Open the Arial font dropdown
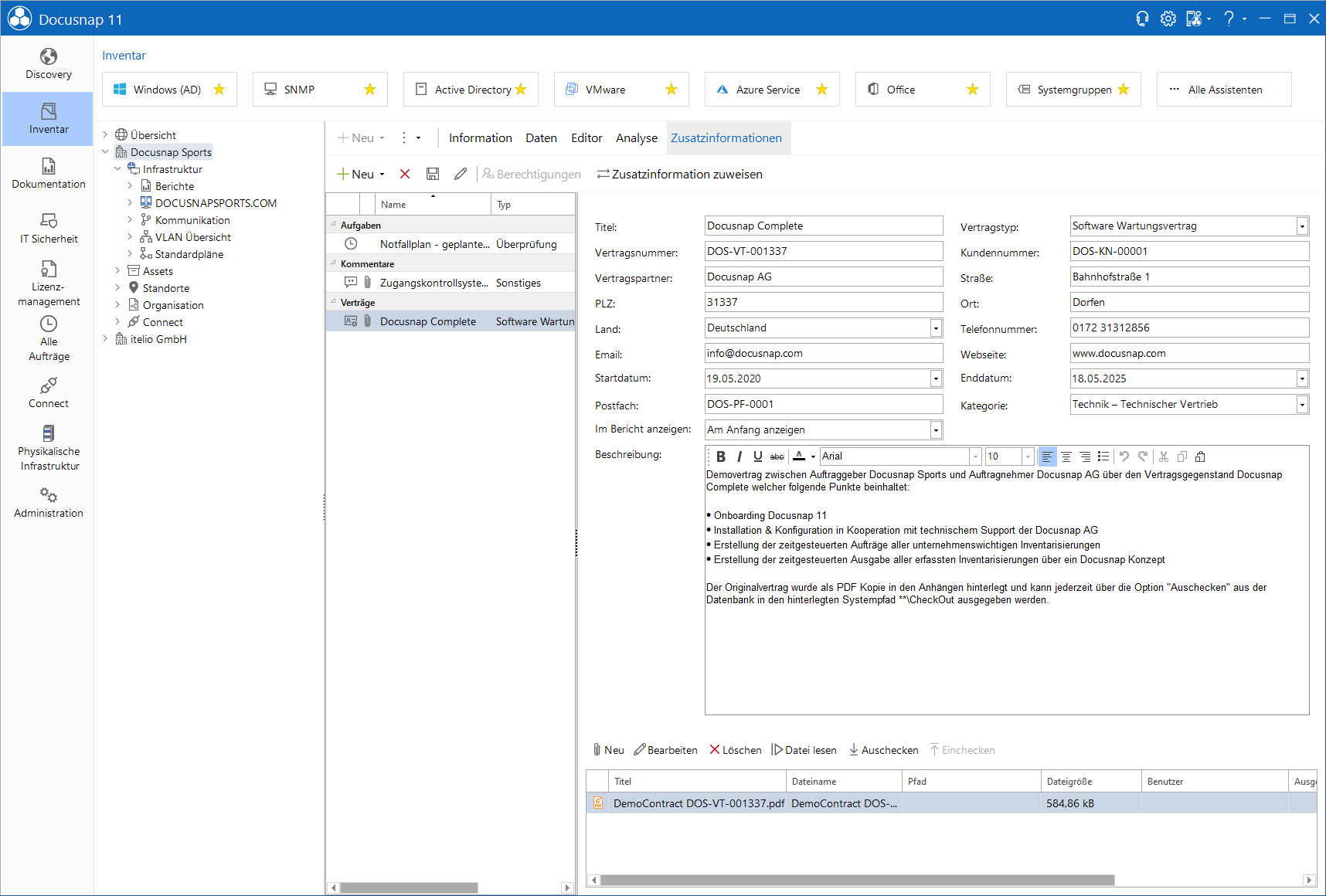 975,456
